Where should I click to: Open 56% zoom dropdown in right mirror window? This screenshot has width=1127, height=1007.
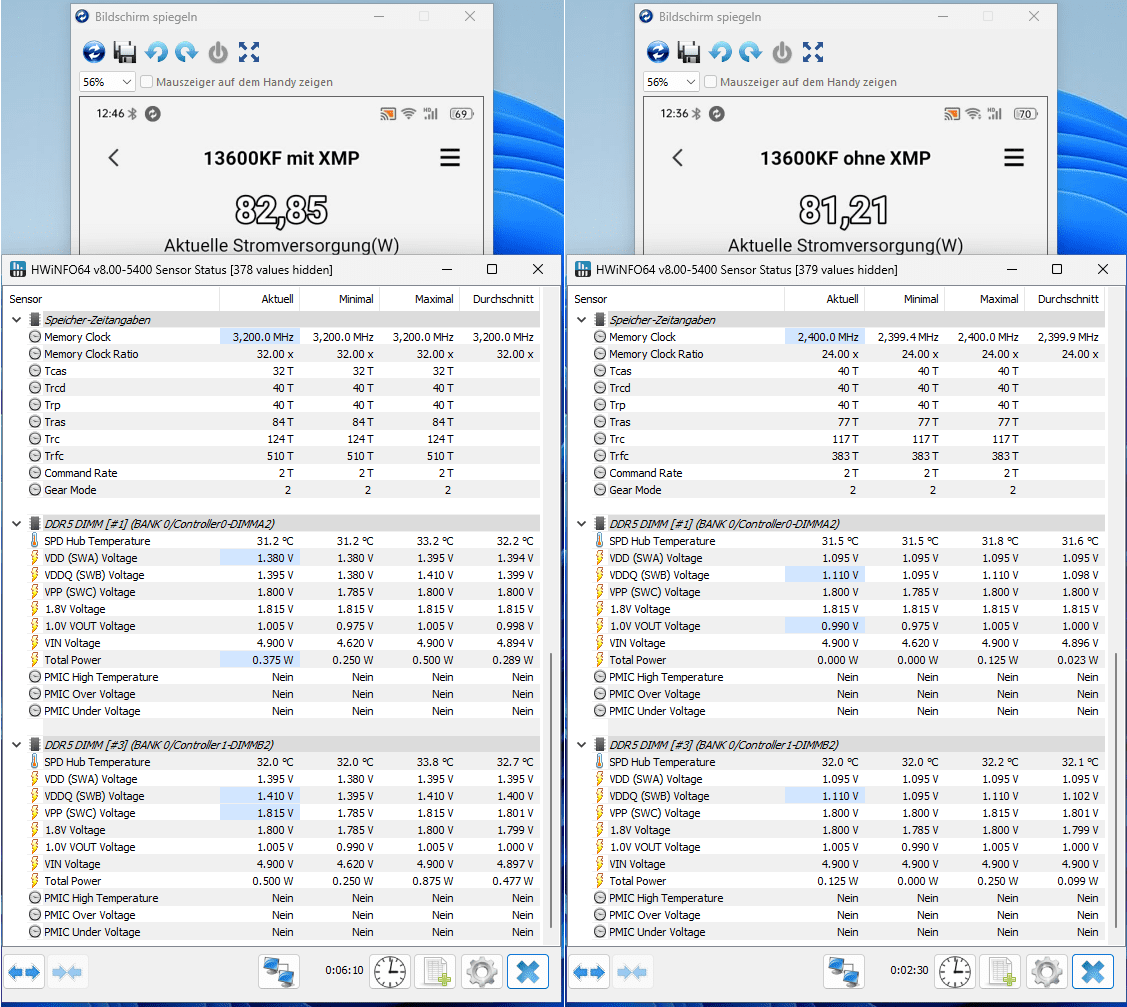tap(671, 82)
